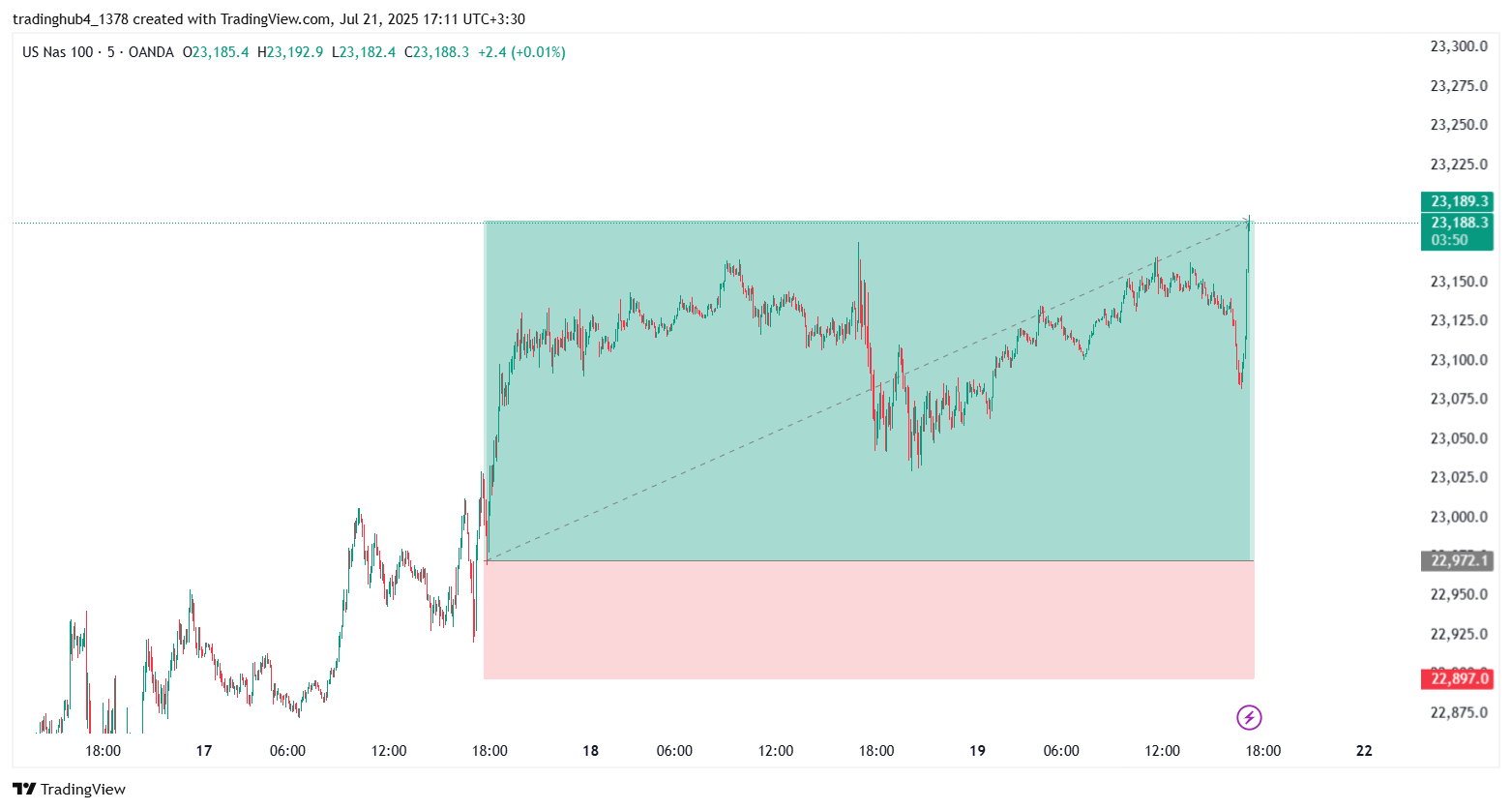Click the green 23,189.3 target price label
The height and width of the screenshot is (810, 1512).
(1458, 201)
